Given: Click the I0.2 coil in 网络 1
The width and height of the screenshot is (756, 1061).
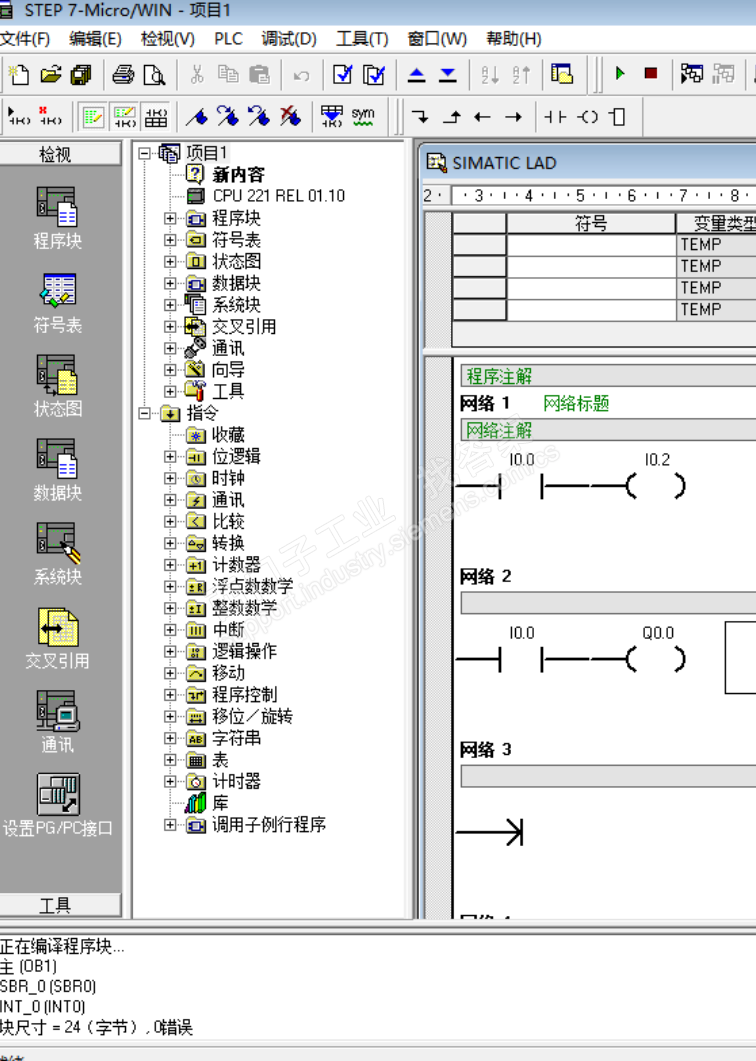Looking at the screenshot, I should pyautogui.click(x=657, y=485).
